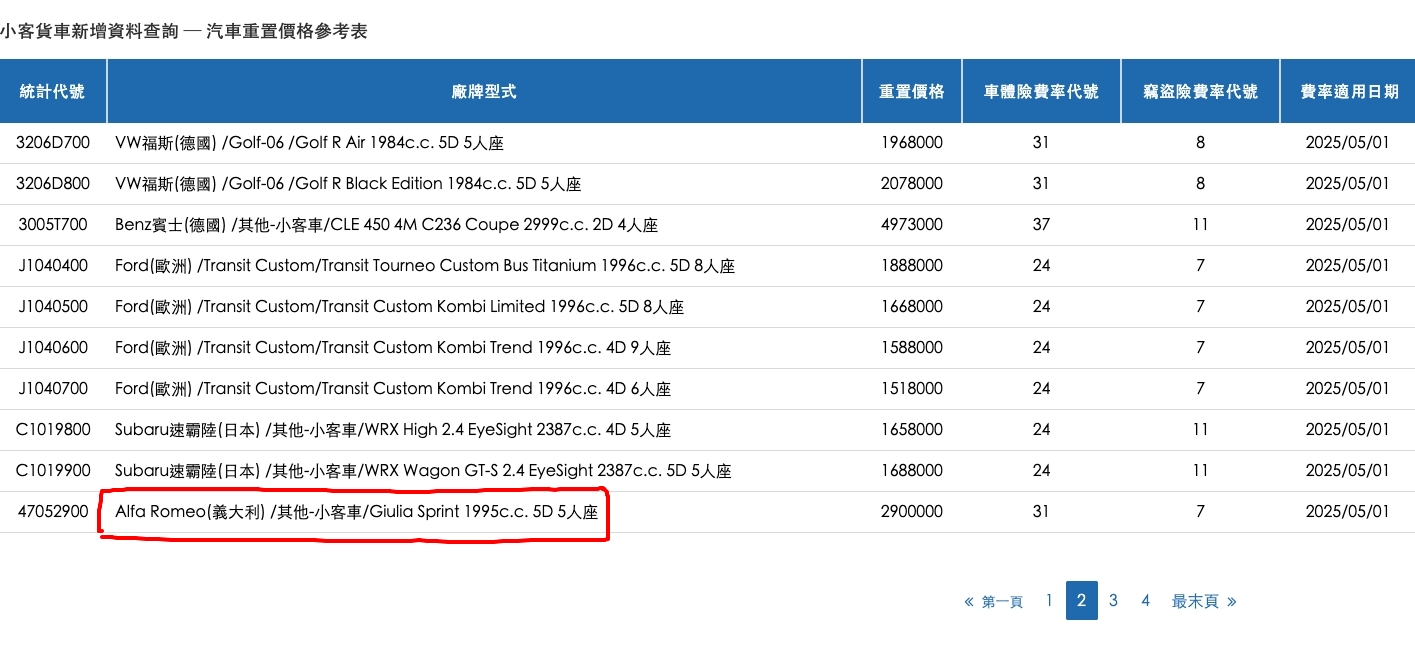Click Transit Tourneo Custom Bus Titanium row text
The height and width of the screenshot is (651, 1415).
[x=425, y=266]
